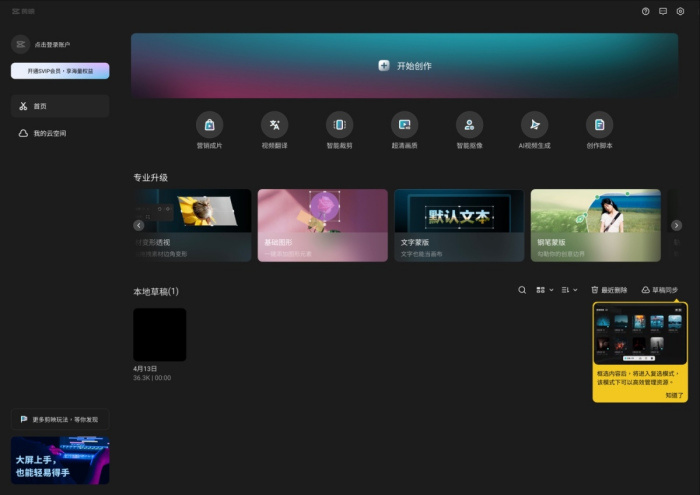Click the trash icon for 最近删除

(595, 290)
